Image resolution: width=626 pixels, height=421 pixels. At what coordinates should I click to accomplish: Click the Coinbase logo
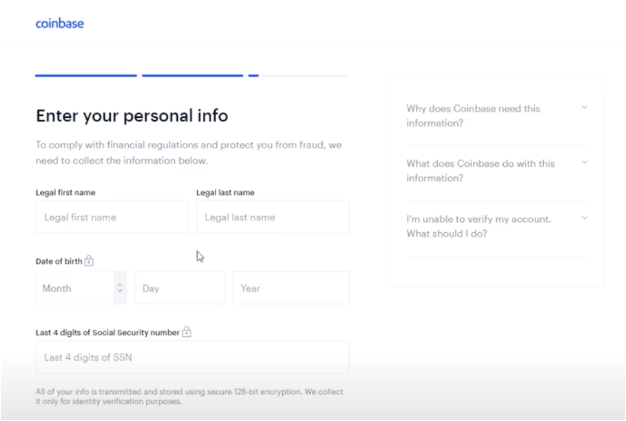click(x=59, y=24)
